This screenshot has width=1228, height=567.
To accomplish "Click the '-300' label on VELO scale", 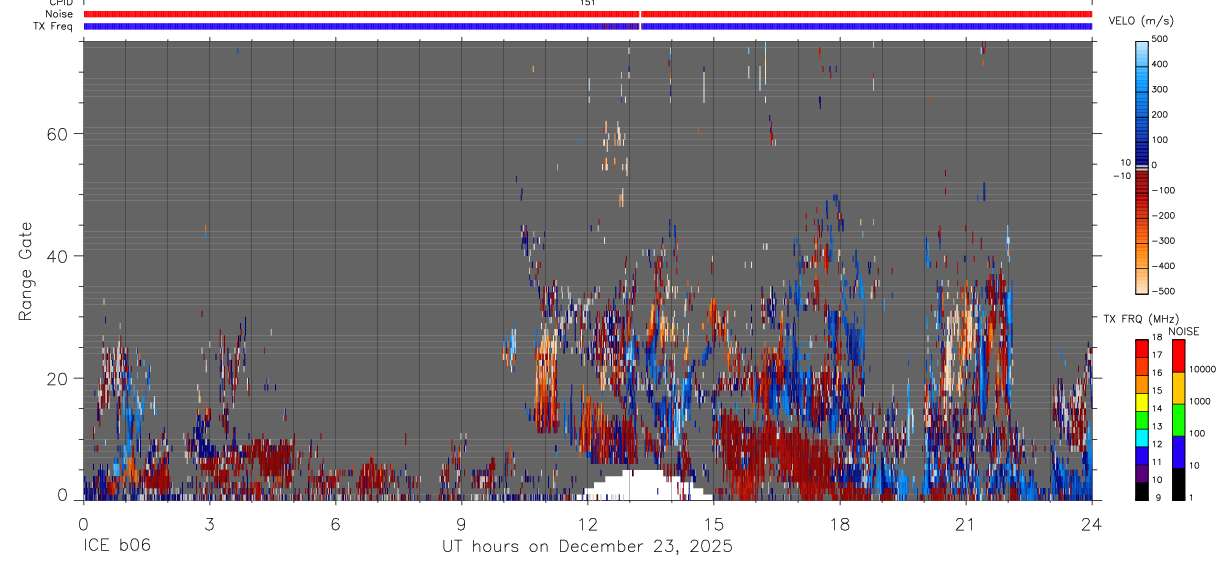I will [1161, 241].
